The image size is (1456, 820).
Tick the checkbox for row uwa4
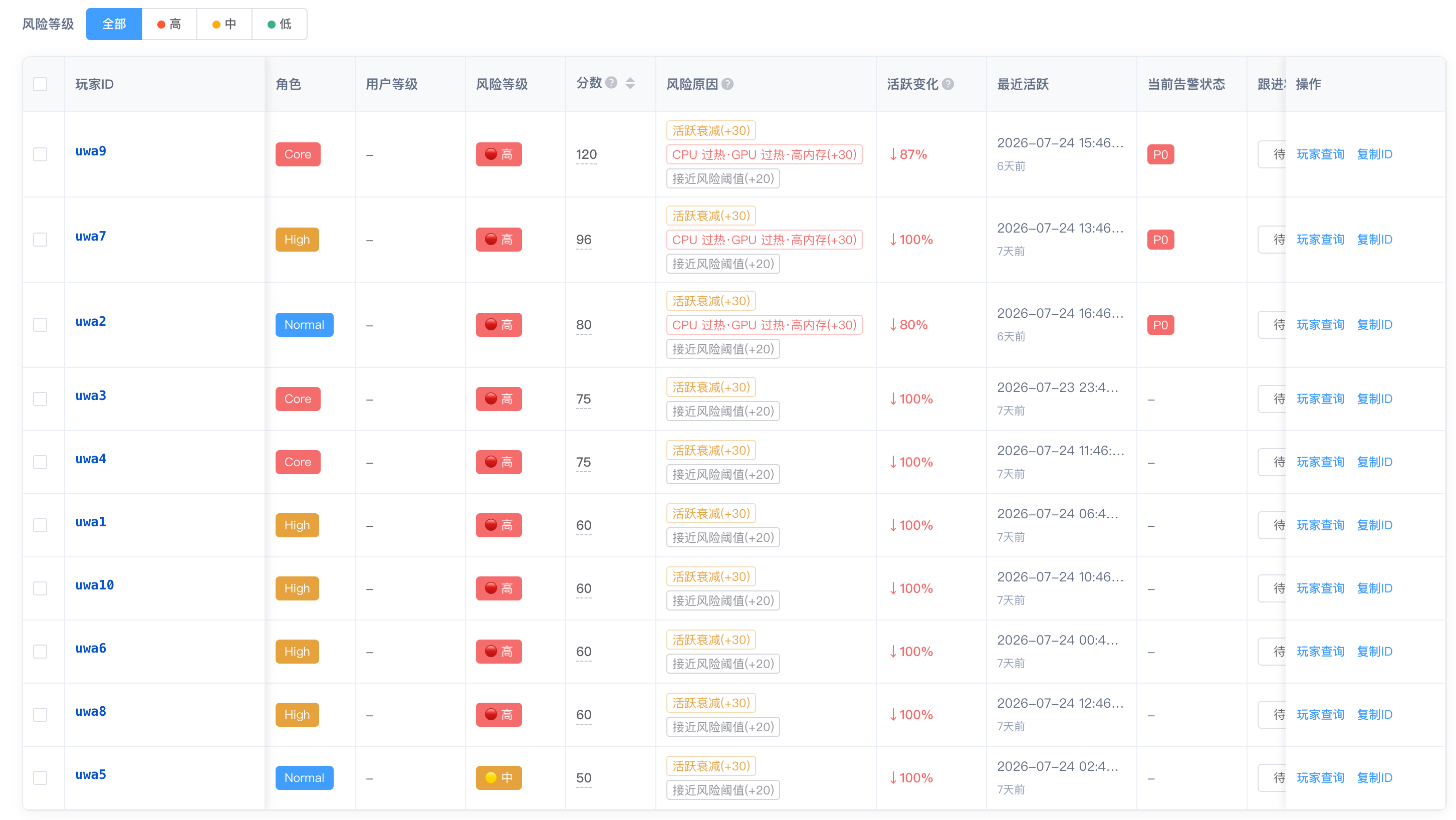[40, 462]
